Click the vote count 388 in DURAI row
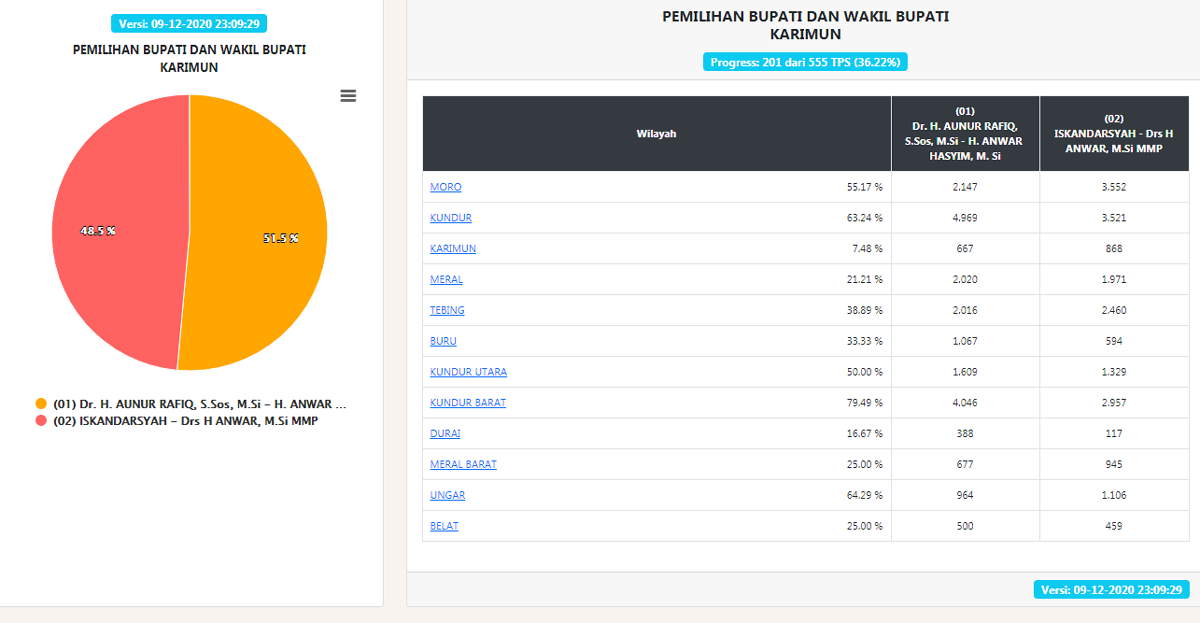The height and width of the screenshot is (623, 1200). (965, 434)
